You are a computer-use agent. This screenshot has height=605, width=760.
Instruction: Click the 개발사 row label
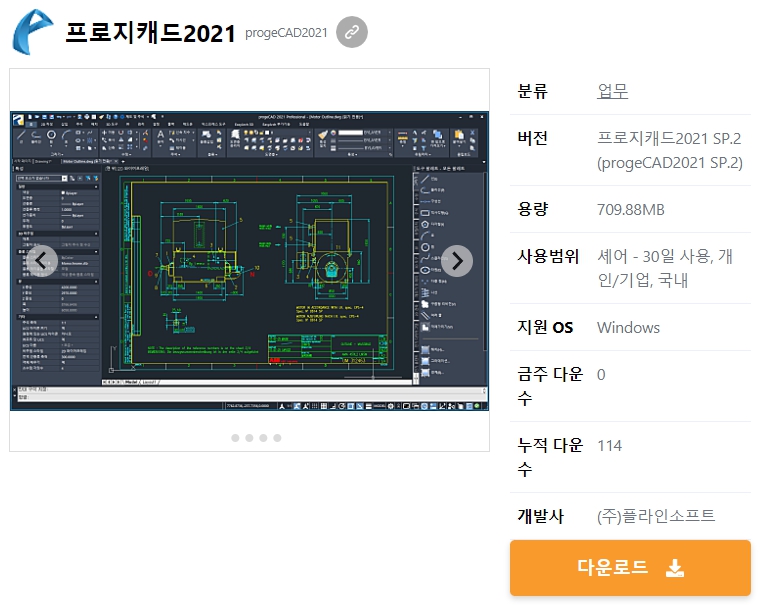click(x=540, y=516)
